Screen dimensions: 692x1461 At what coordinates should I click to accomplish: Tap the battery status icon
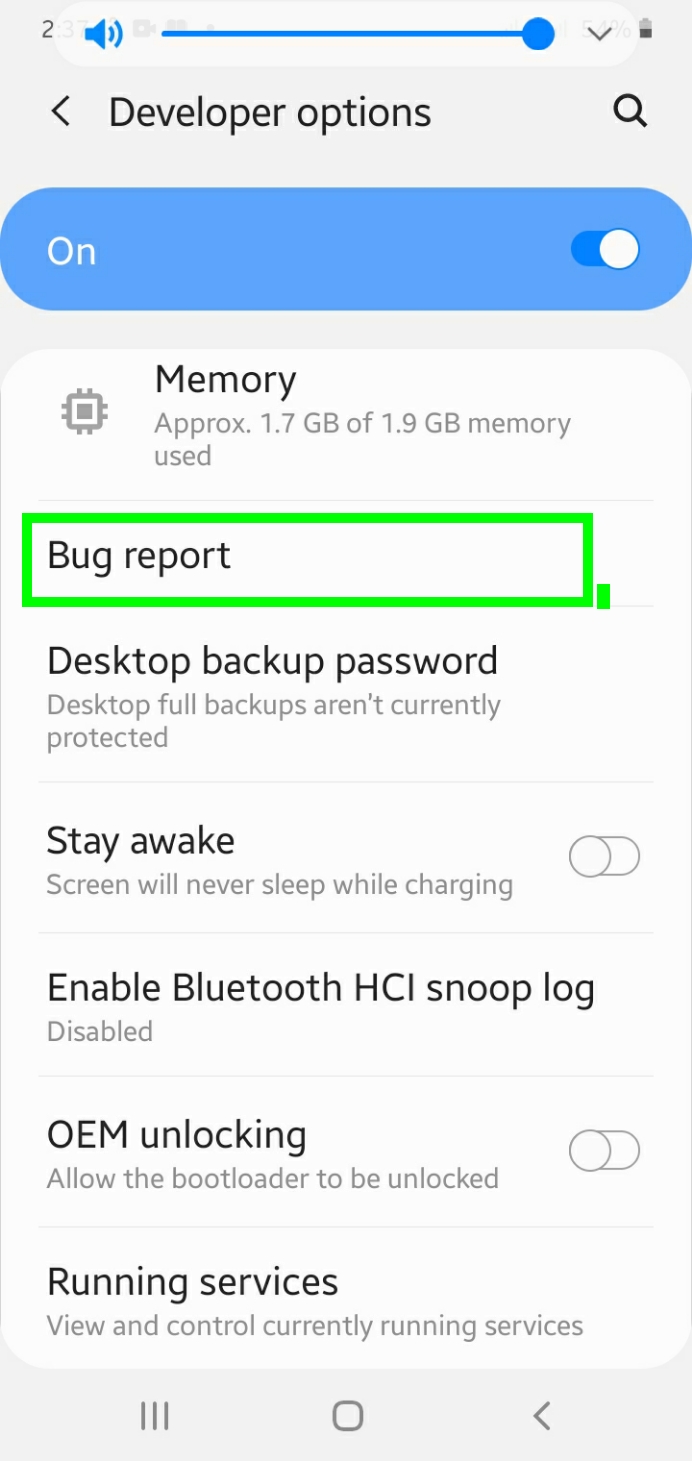point(646,30)
